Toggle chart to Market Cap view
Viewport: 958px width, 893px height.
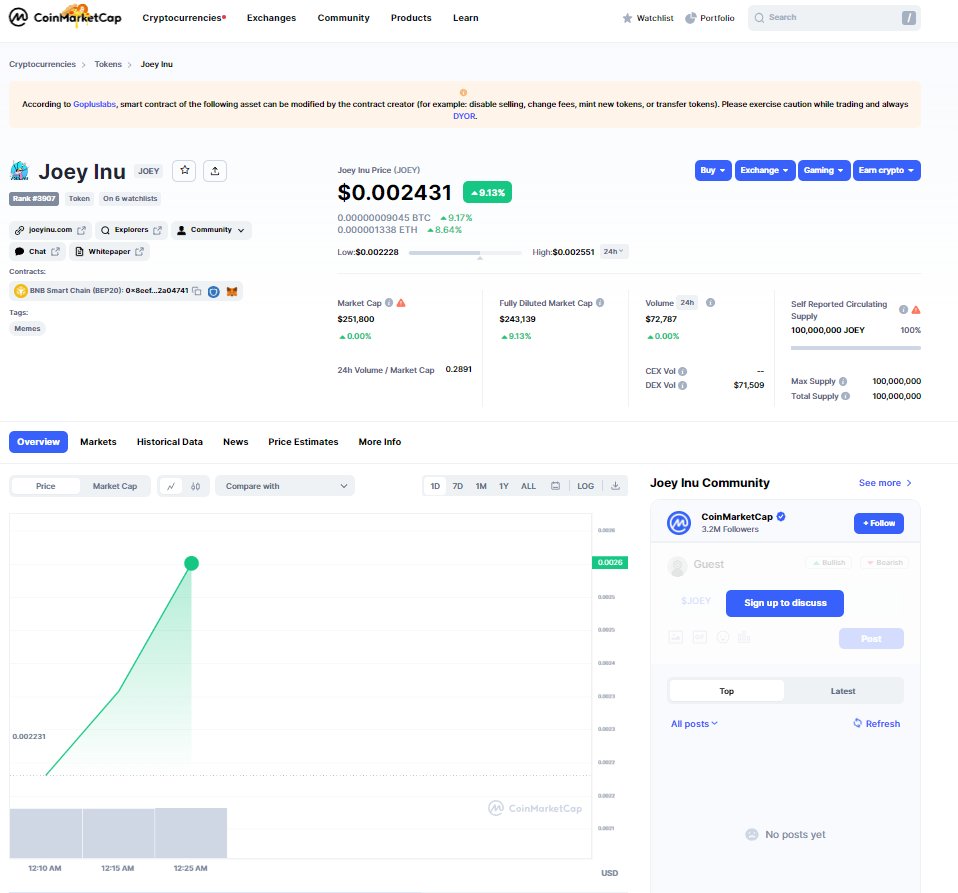click(115, 486)
